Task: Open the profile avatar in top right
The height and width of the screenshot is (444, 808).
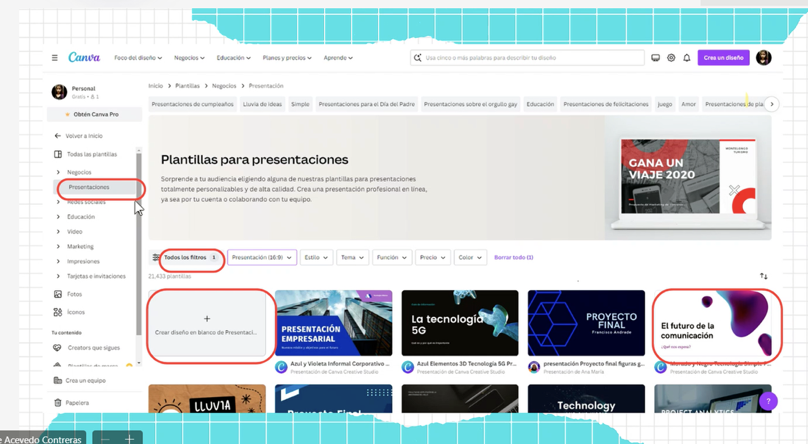Action: pyautogui.click(x=764, y=58)
